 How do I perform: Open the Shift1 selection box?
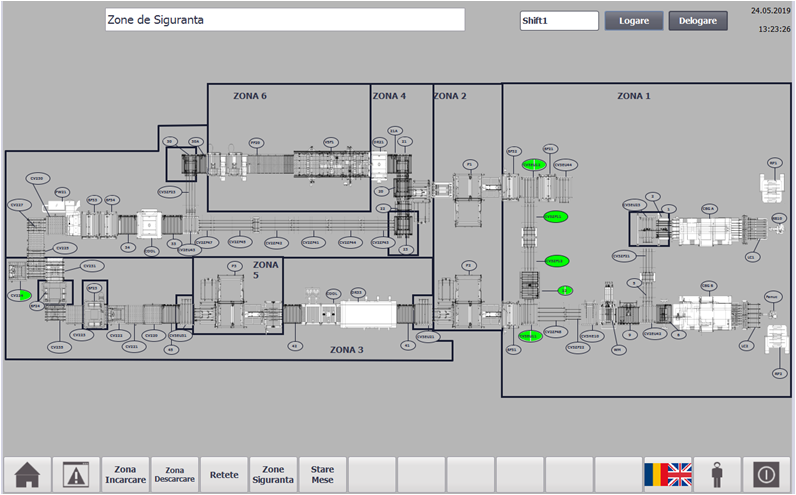559,21
